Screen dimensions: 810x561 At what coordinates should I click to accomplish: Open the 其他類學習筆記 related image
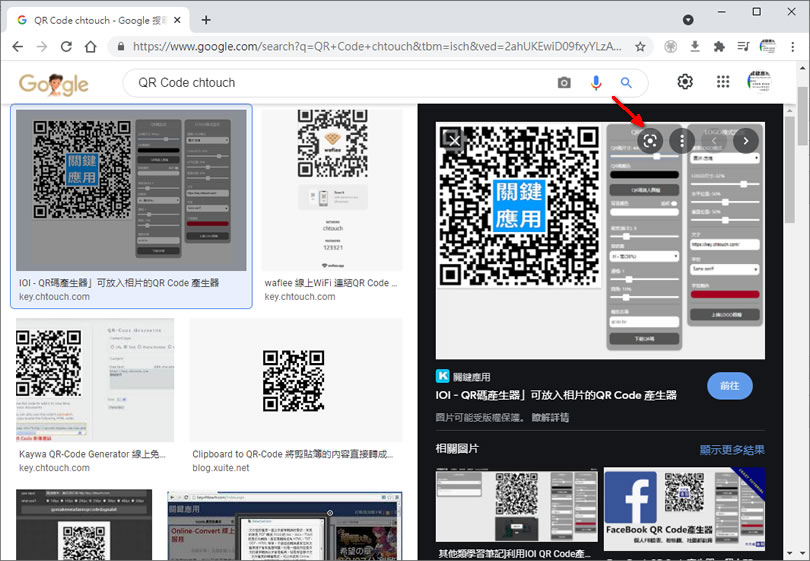tap(517, 505)
